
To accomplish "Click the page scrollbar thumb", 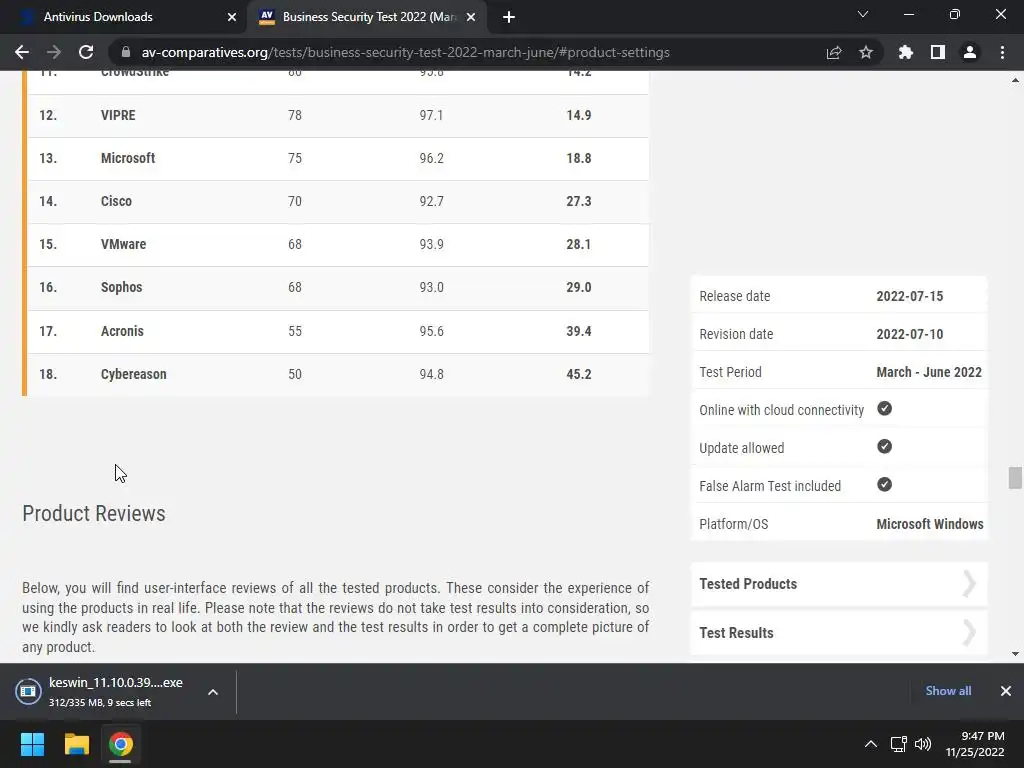I will click(x=1015, y=477).
